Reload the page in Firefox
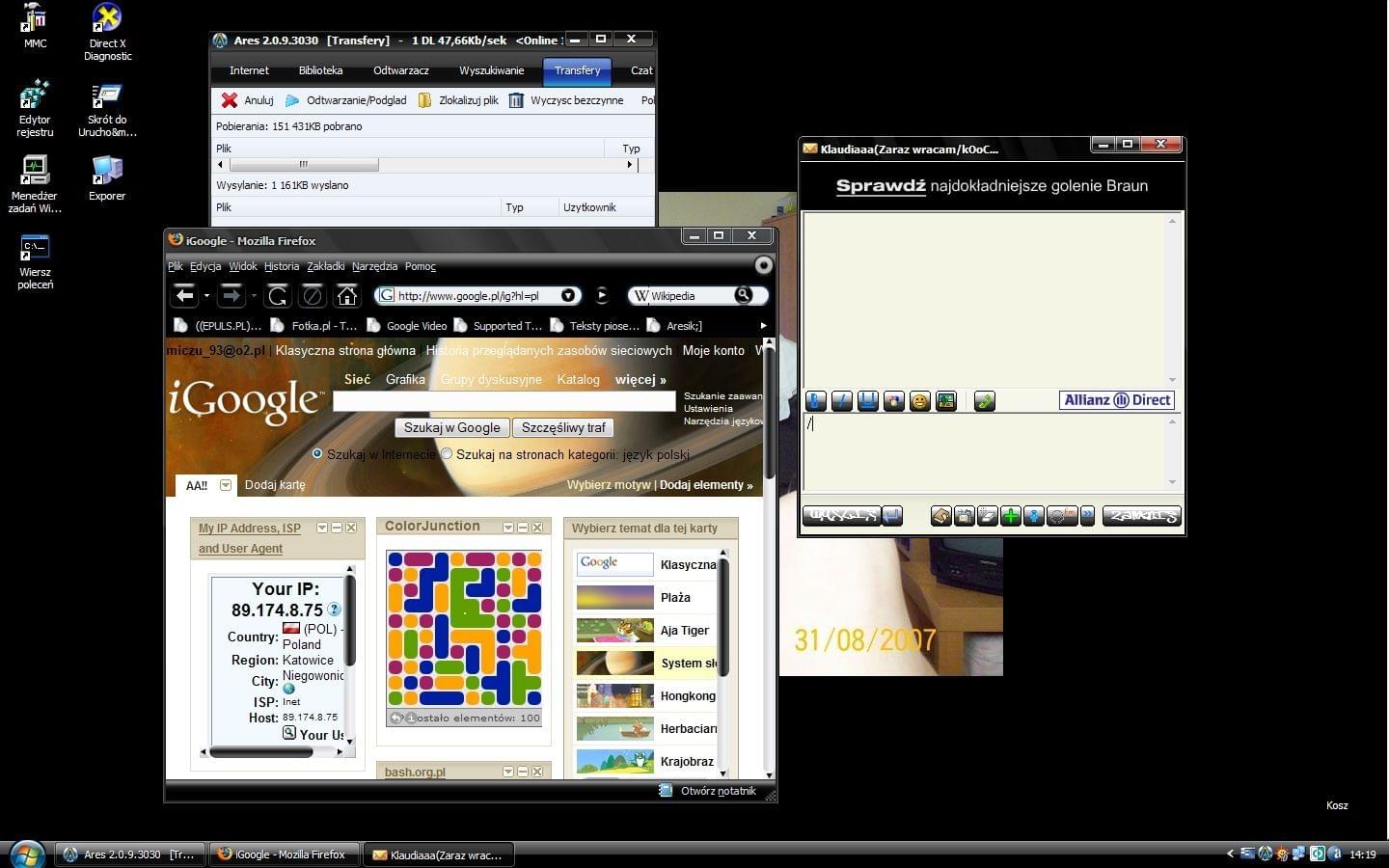 coord(278,295)
